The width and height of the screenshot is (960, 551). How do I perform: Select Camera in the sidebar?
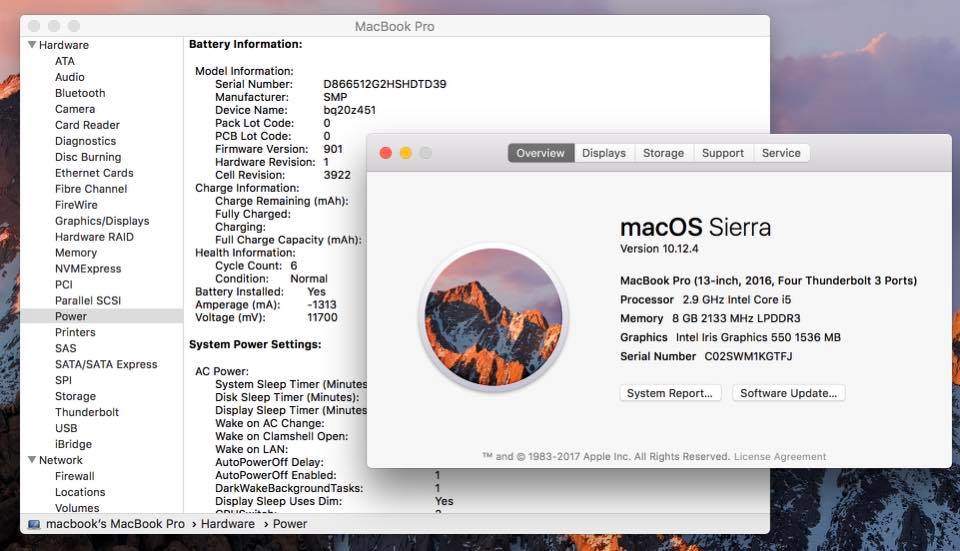click(75, 109)
